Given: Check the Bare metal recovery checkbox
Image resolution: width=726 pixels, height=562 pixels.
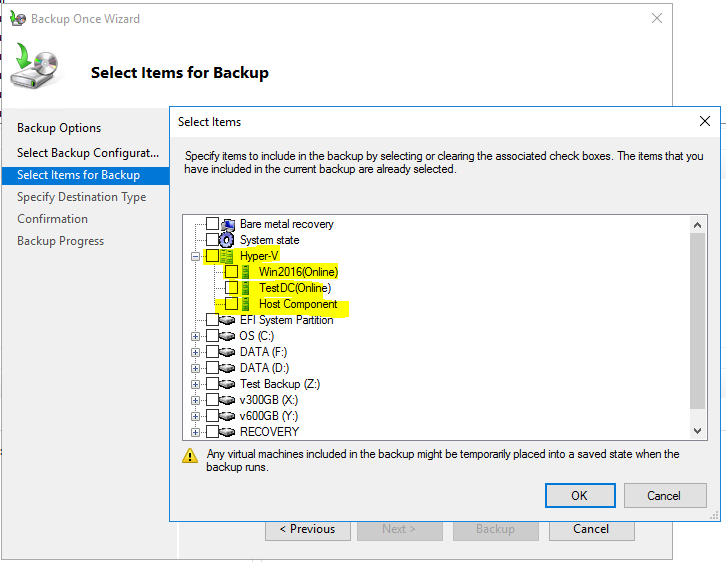Looking at the screenshot, I should [x=213, y=224].
